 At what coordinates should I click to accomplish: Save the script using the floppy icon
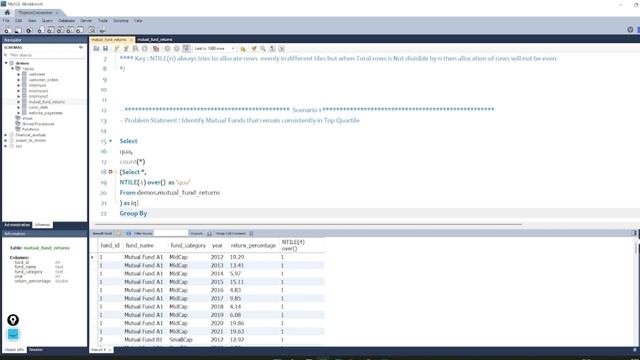[105, 49]
